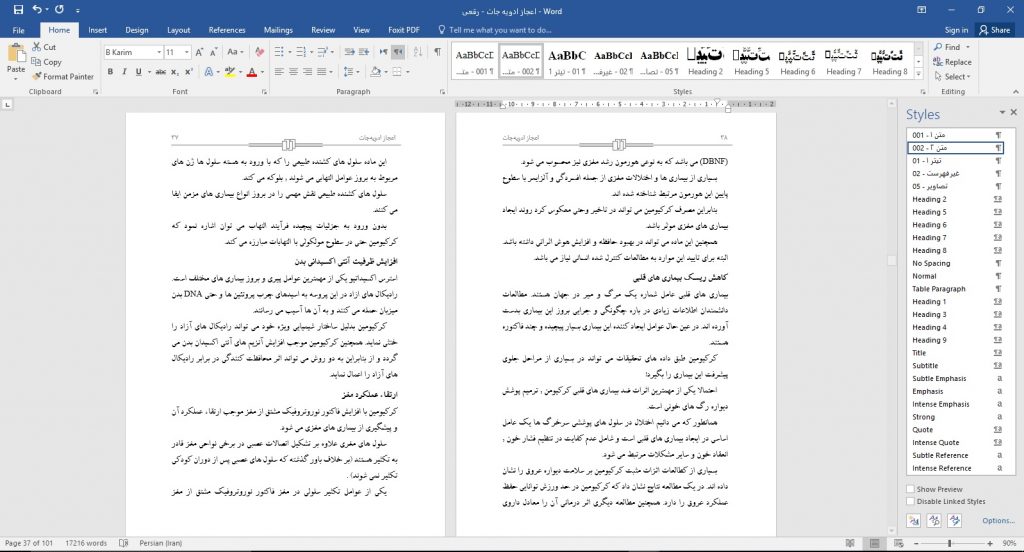The image size is (1024, 552).
Task: Open Style Inspector icon in Styles pane
Action: (934, 521)
